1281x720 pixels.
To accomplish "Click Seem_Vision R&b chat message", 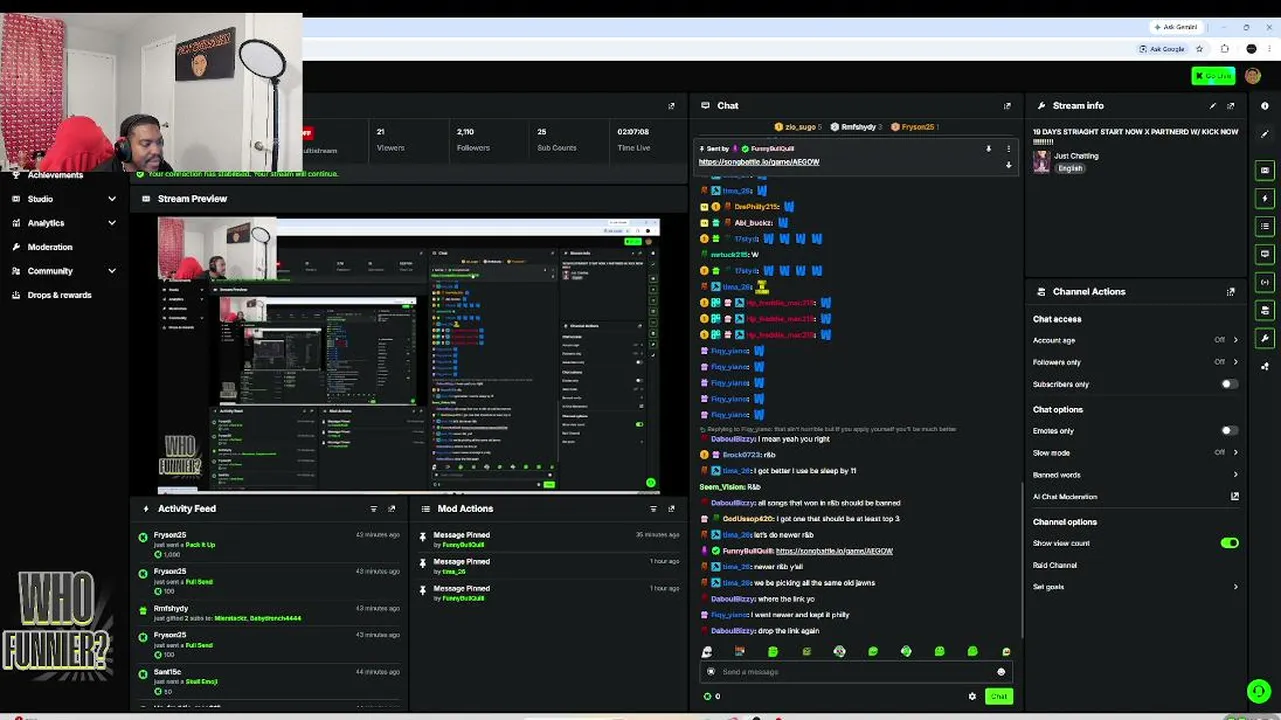I will pos(730,487).
